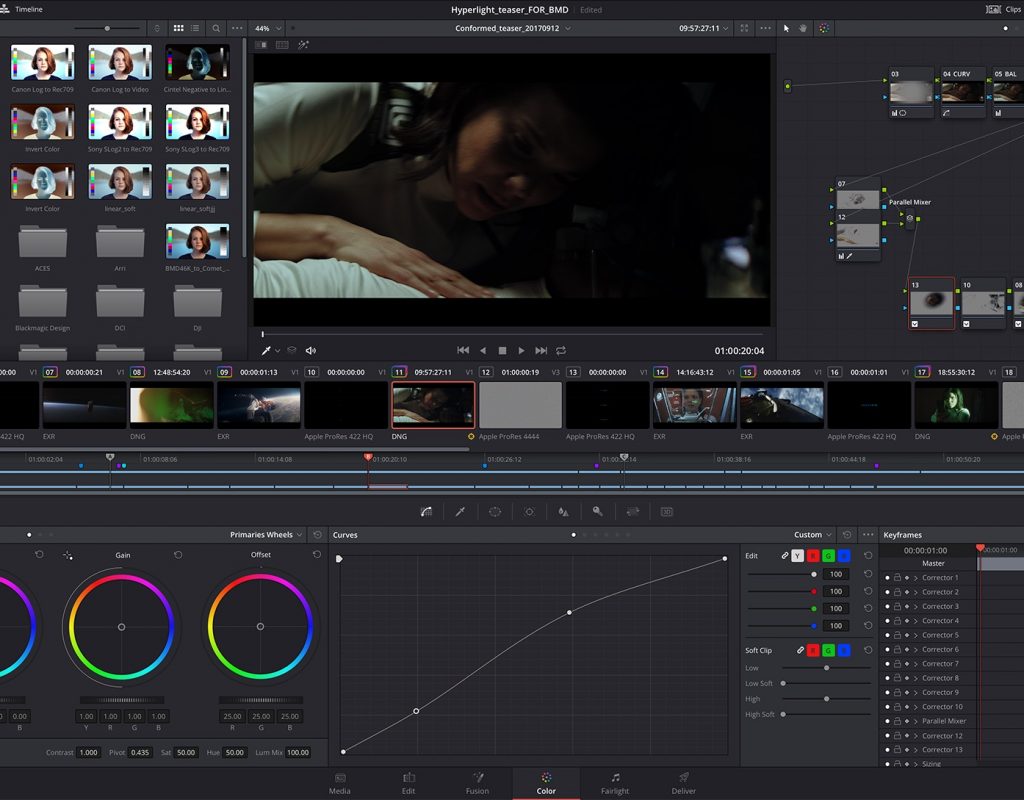Viewport: 1024px width, 800px height.
Task: Open the Edit page
Action: 409,784
